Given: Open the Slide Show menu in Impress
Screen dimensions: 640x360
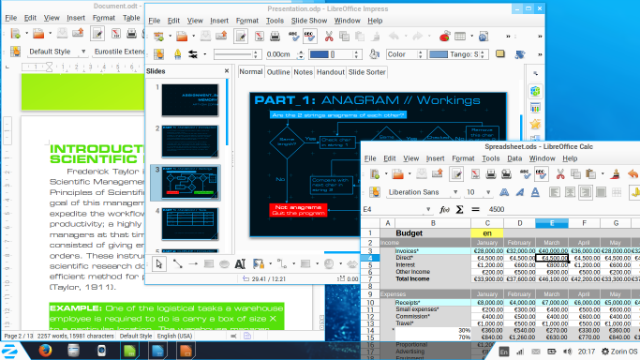Looking at the screenshot, I should 309,20.
